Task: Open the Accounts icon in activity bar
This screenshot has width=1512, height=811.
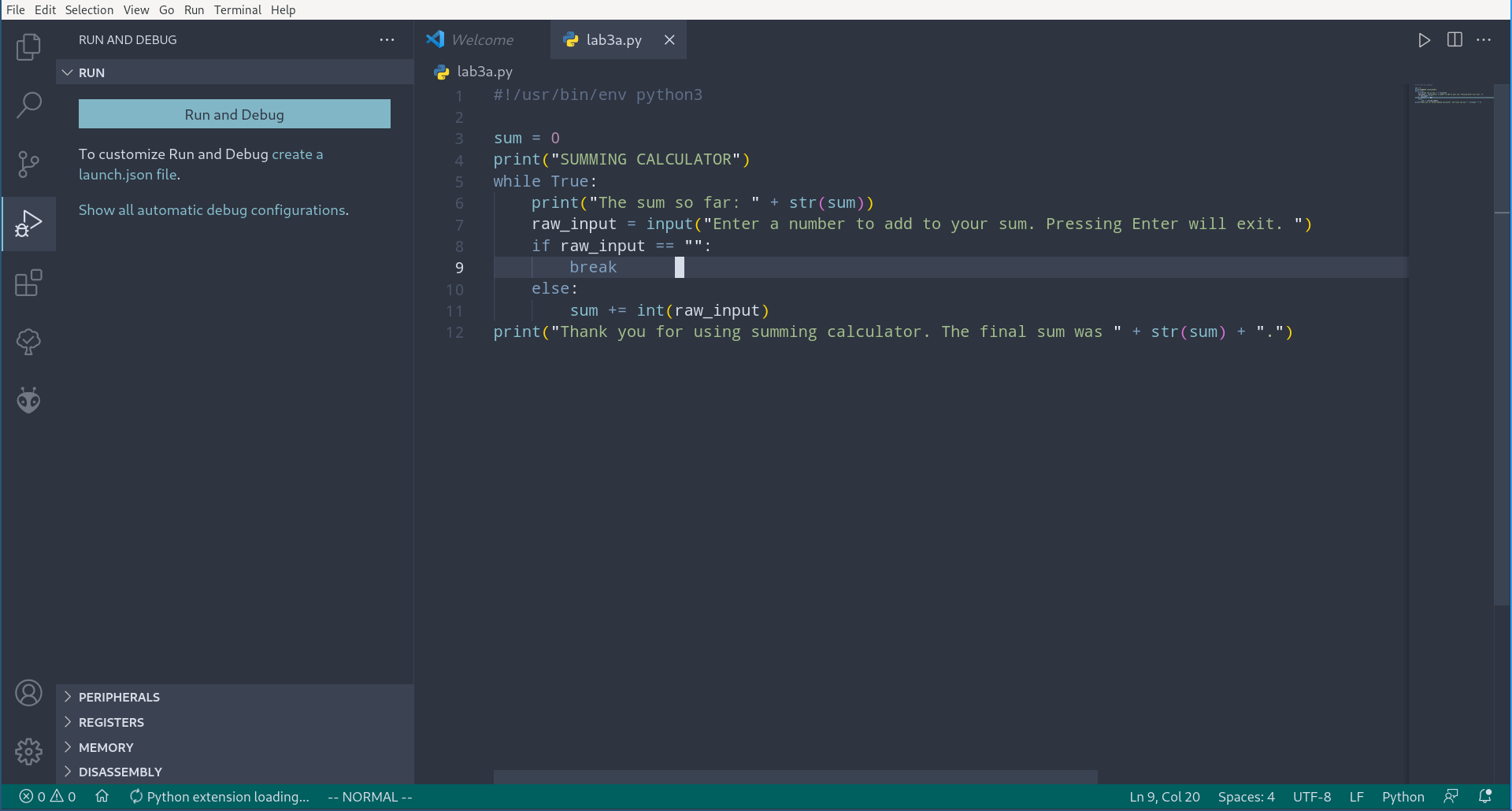Action: pyautogui.click(x=29, y=693)
